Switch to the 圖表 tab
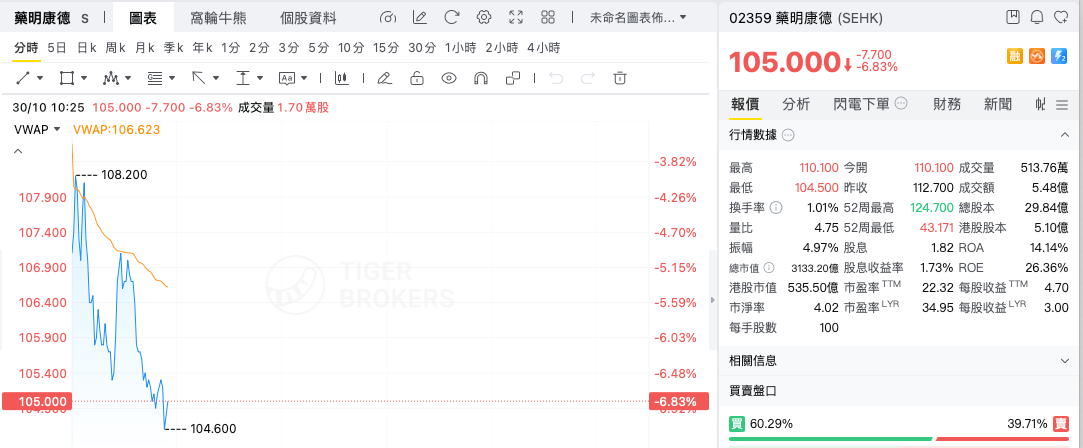The height and width of the screenshot is (448, 1083). tap(143, 18)
